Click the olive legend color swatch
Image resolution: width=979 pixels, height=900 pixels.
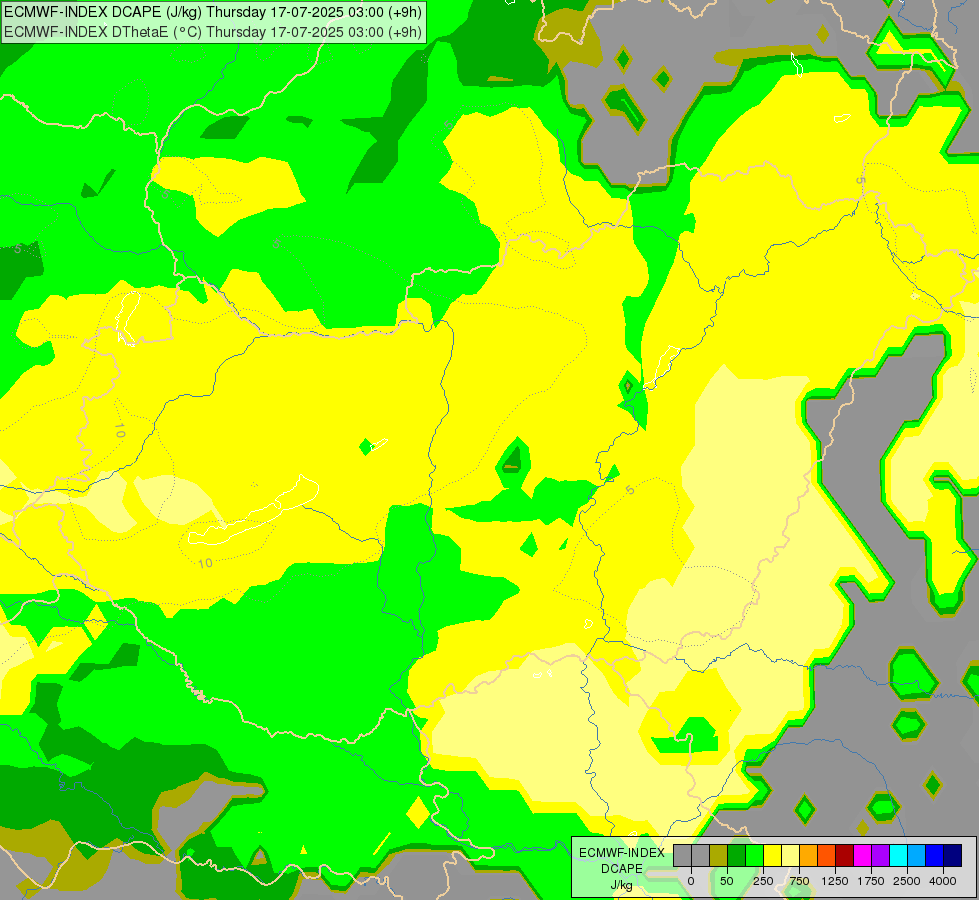[719, 855]
